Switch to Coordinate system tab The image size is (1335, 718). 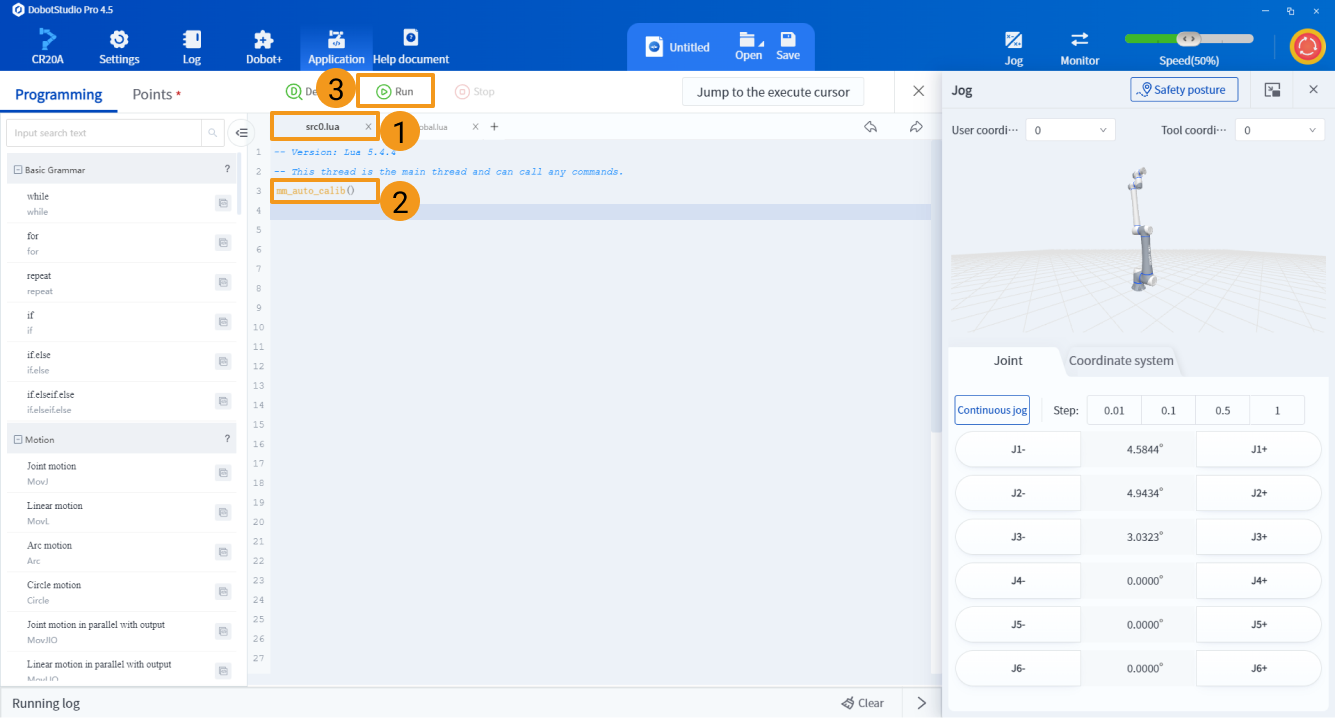pyautogui.click(x=1121, y=361)
